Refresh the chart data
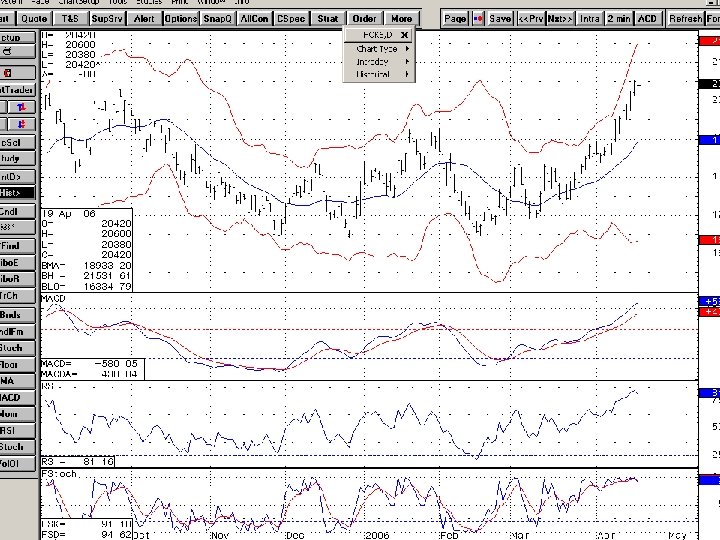This screenshot has height=540, width=720. 686,19
